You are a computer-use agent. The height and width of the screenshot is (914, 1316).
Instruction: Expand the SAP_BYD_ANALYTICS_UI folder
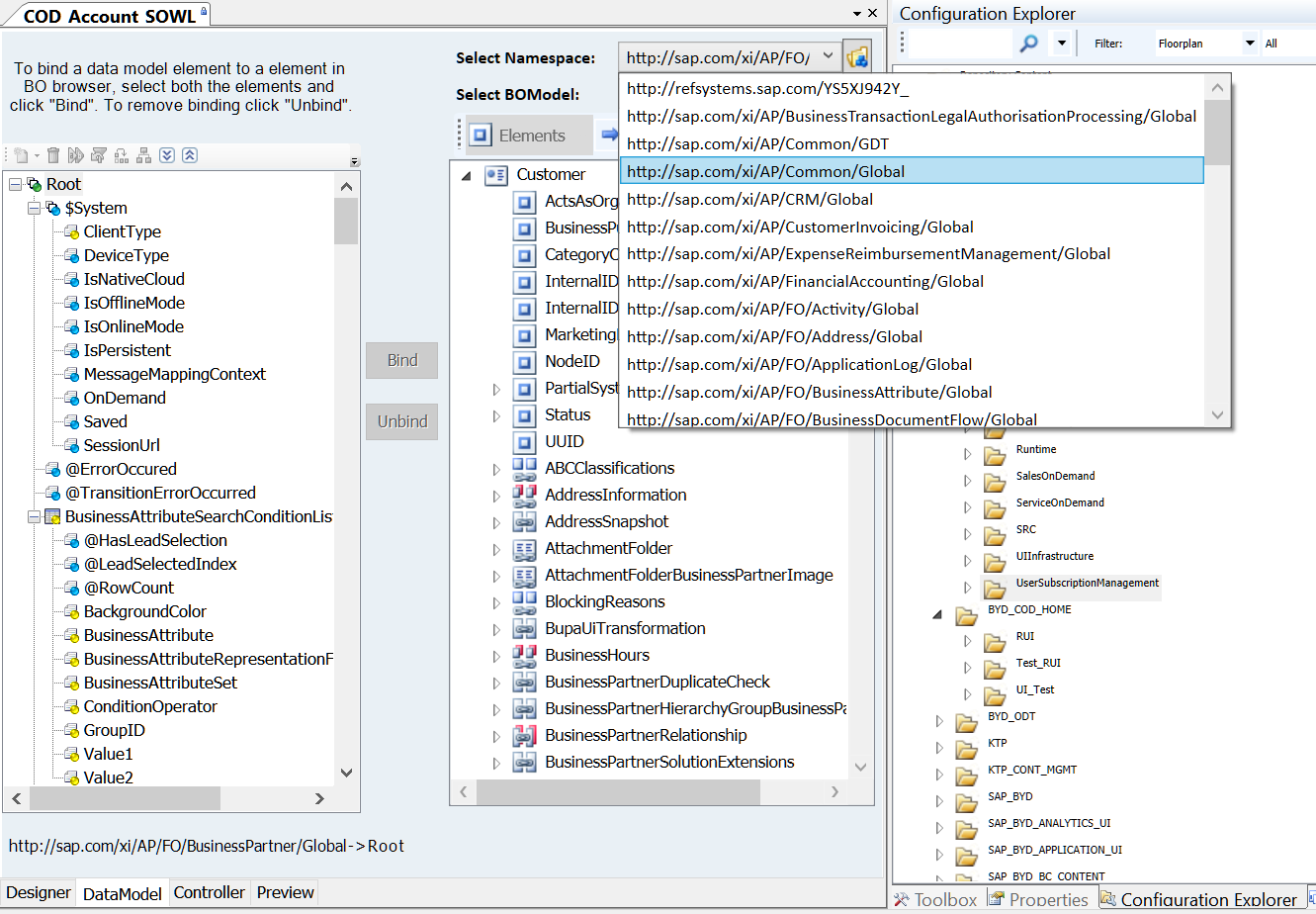pos(939,828)
